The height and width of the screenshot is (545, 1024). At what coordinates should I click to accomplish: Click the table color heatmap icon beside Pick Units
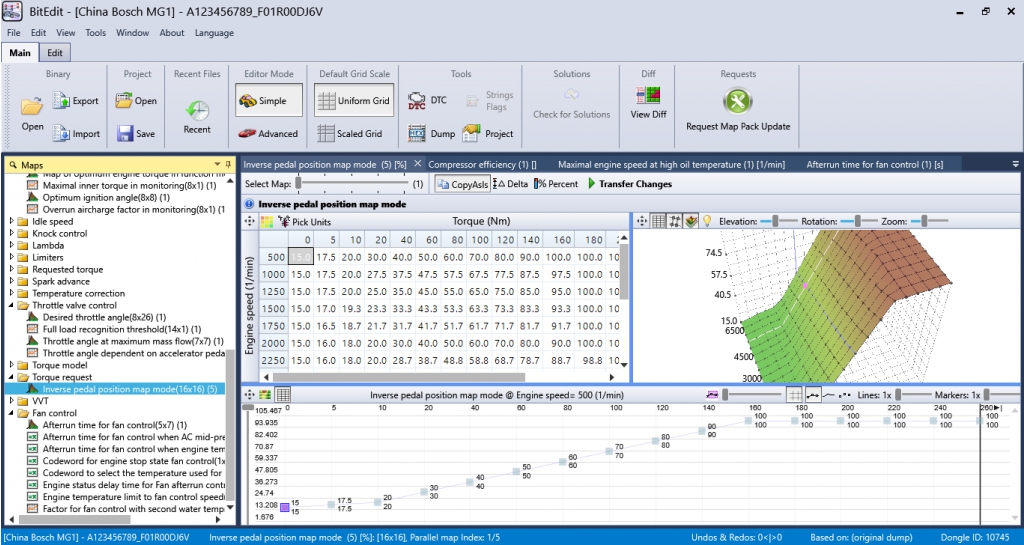[266, 222]
